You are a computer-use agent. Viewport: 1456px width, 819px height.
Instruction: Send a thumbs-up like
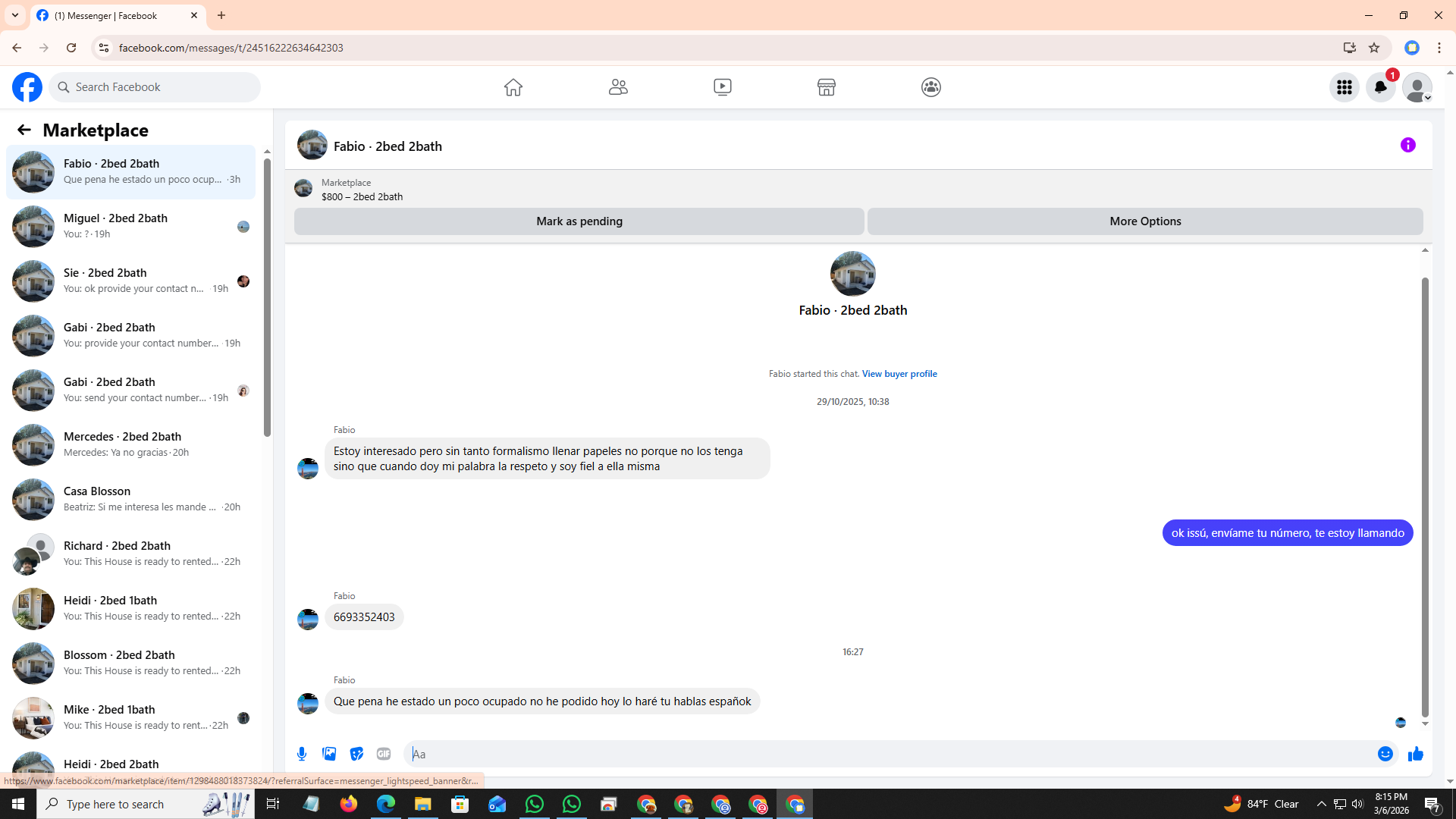[1415, 754]
